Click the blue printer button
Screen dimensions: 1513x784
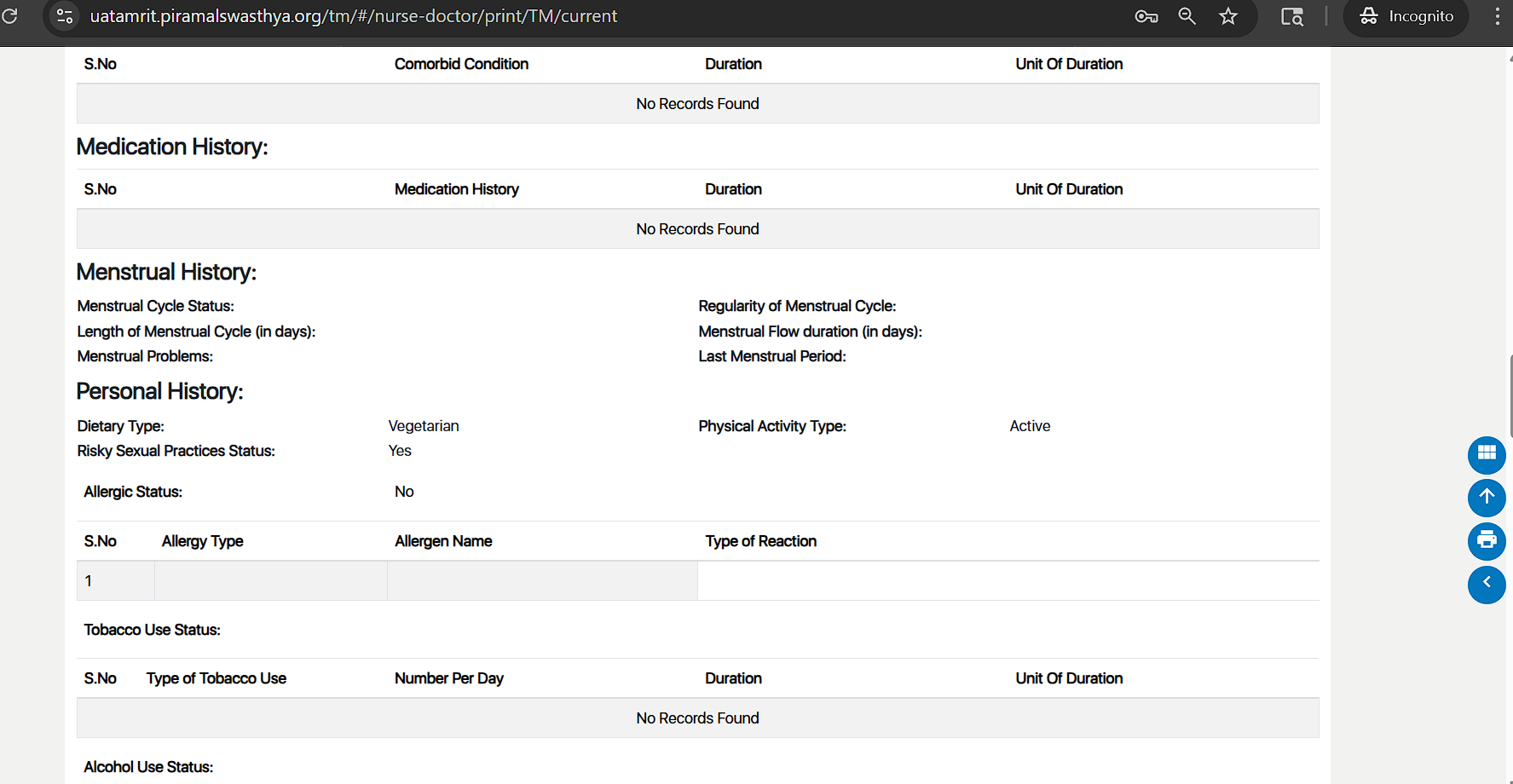click(x=1486, y=540)
